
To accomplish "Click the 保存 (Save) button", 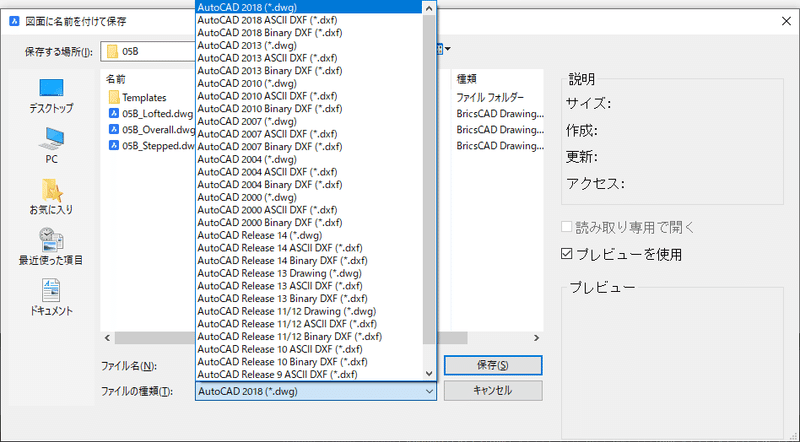I will tap(493, 365).
